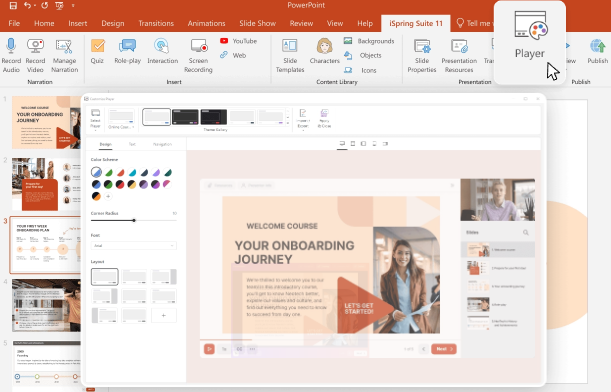Switch to the Text tab in player settings
This screenshot has height=392, width=611.
tap(132, 144)
